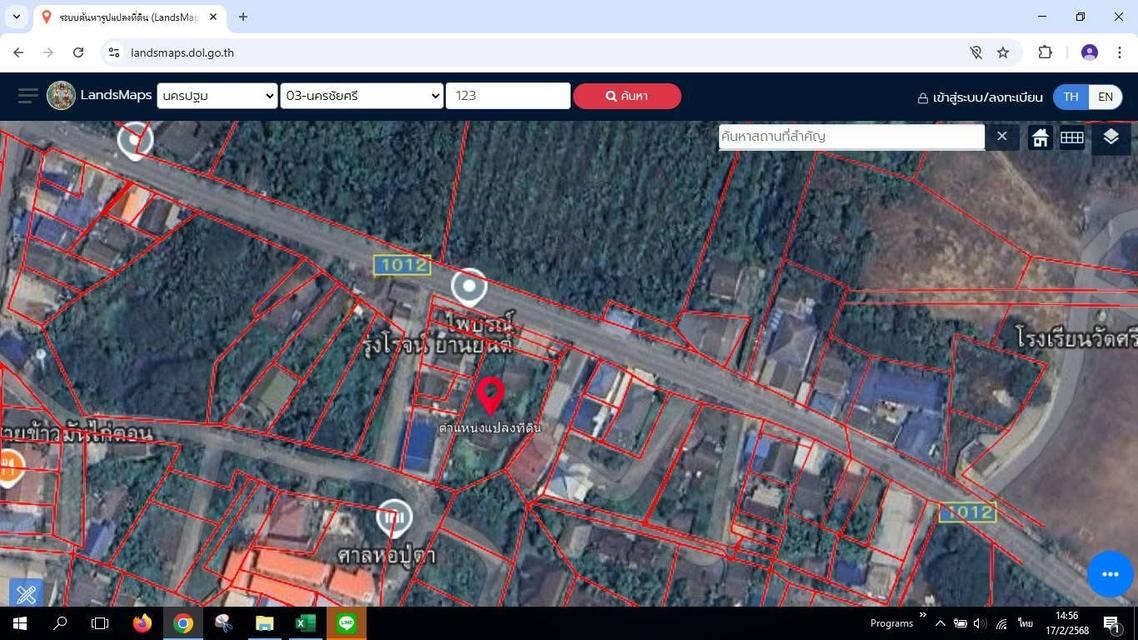Open a new browser tab

coord(243,17)
